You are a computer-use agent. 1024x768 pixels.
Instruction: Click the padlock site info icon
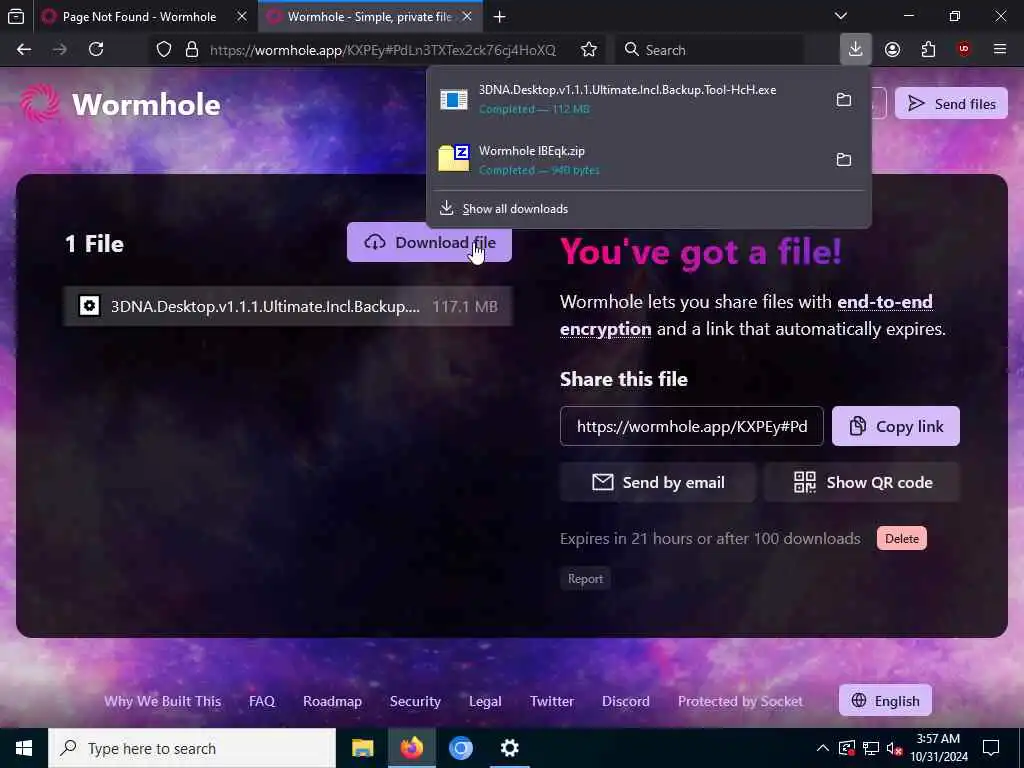[191, 50]
